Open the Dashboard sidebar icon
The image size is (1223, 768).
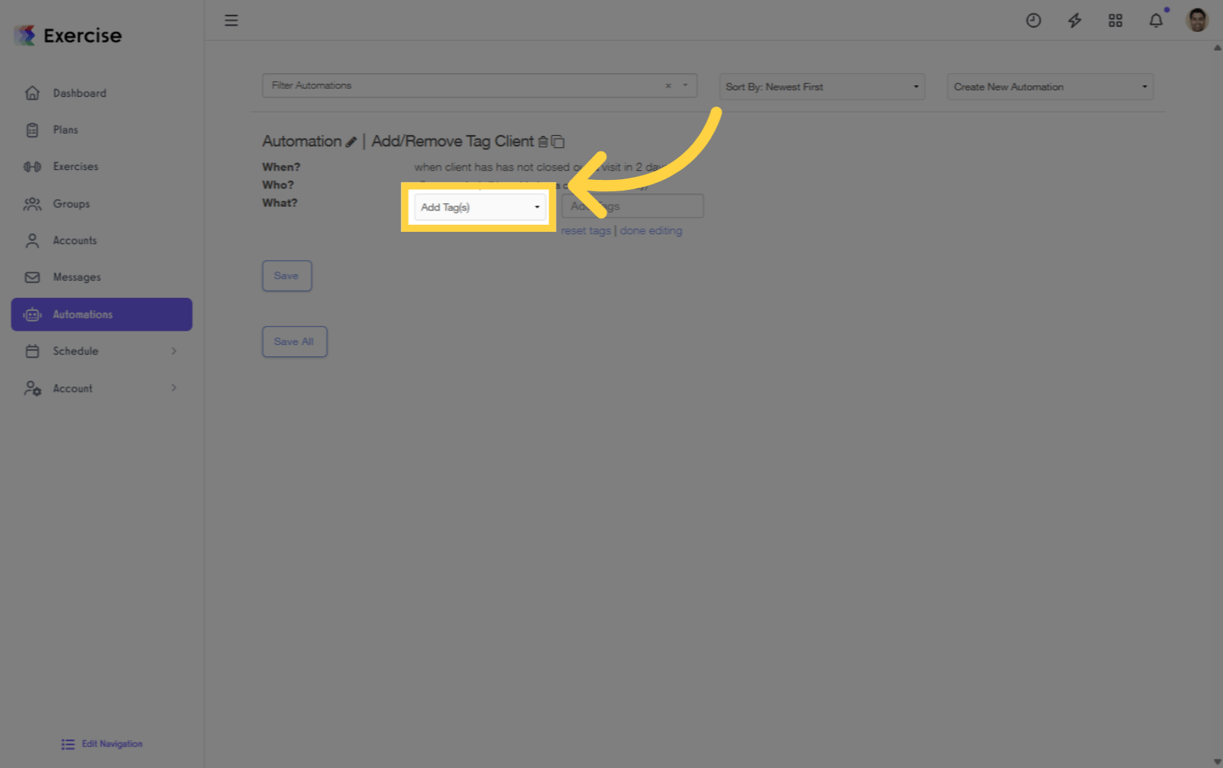tap(32, 92)
